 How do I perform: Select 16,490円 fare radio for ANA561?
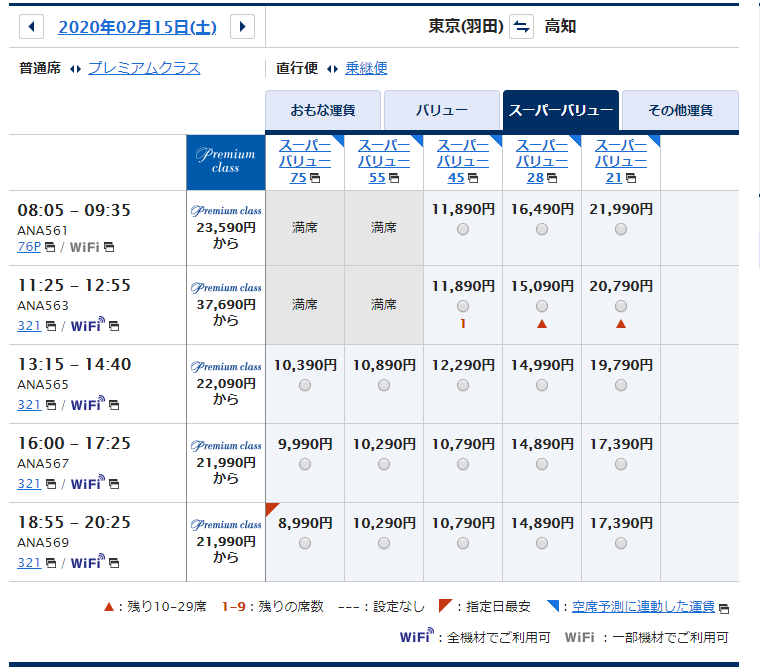542,229
